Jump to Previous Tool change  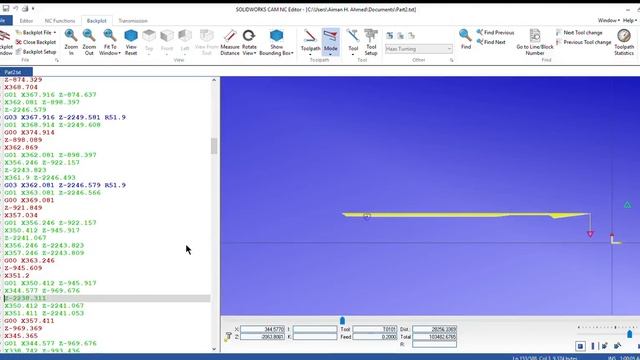click(584, 42)
